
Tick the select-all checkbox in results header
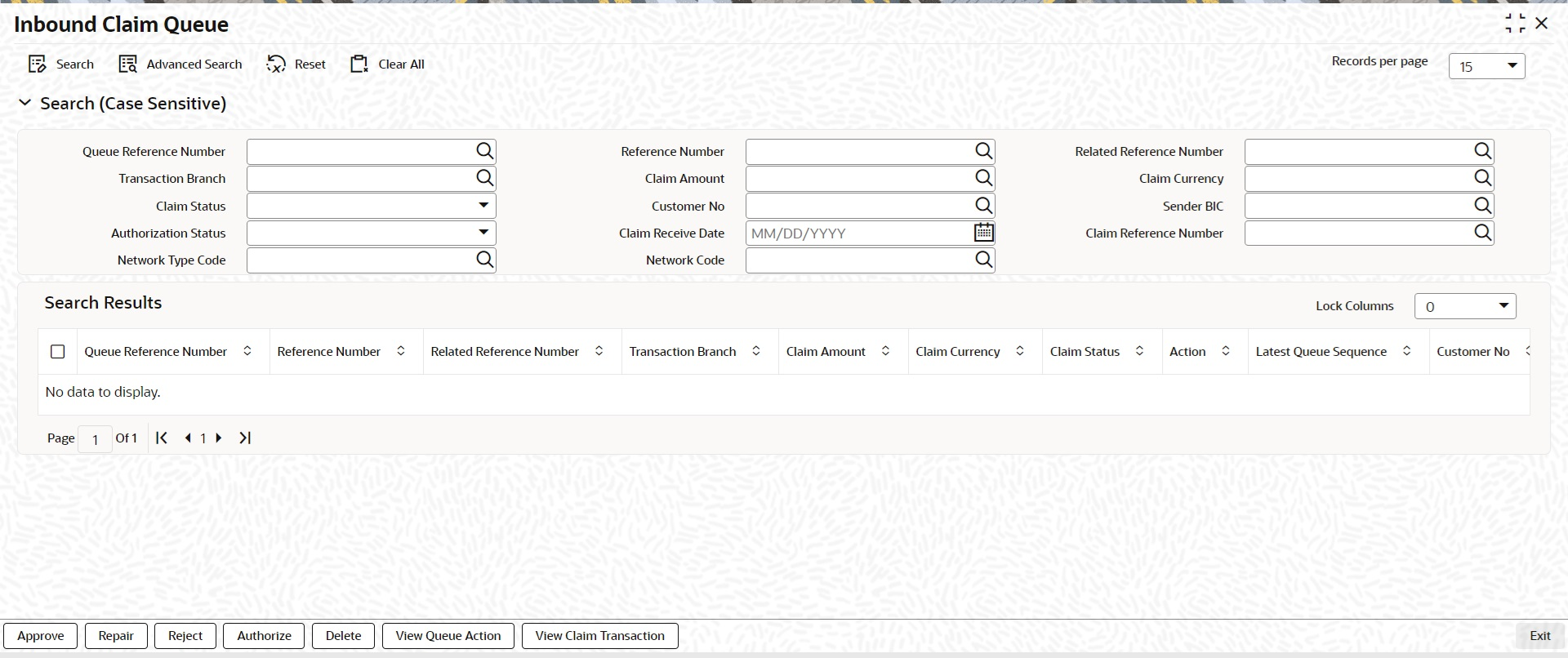[57, 352]
